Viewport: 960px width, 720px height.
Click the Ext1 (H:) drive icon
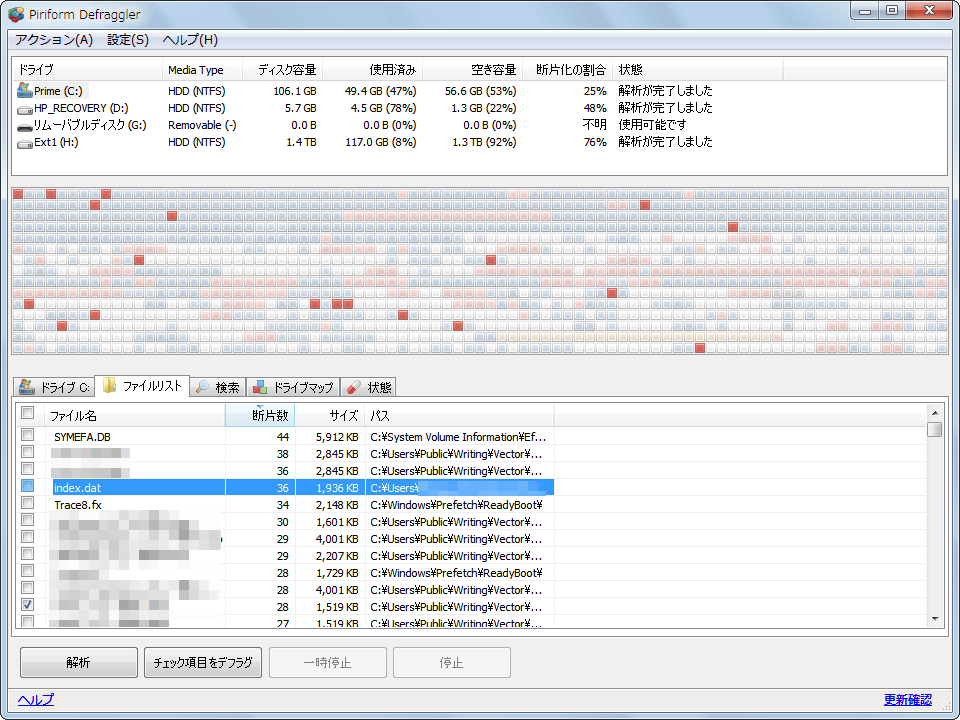[x=24, y=143]
